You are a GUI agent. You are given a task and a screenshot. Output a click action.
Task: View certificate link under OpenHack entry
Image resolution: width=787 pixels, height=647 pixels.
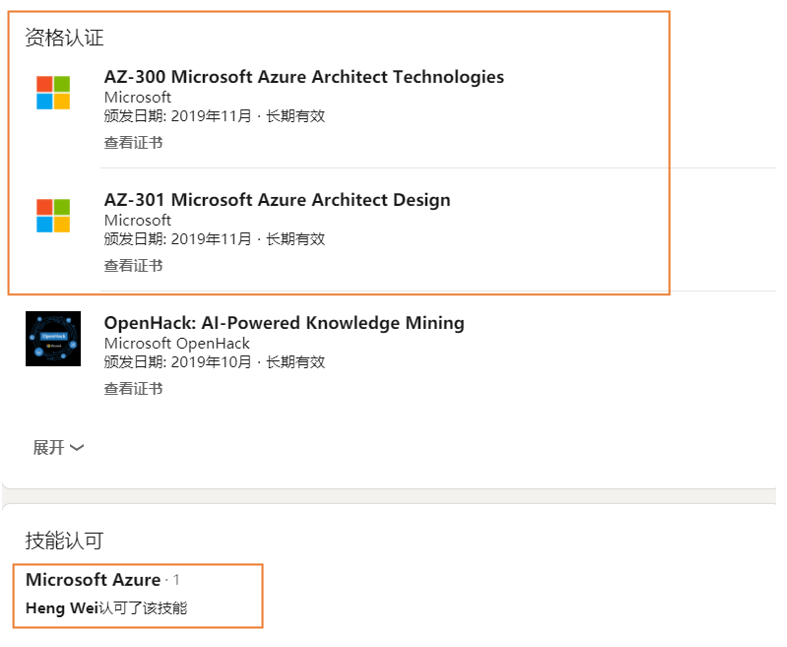[133, 389]
